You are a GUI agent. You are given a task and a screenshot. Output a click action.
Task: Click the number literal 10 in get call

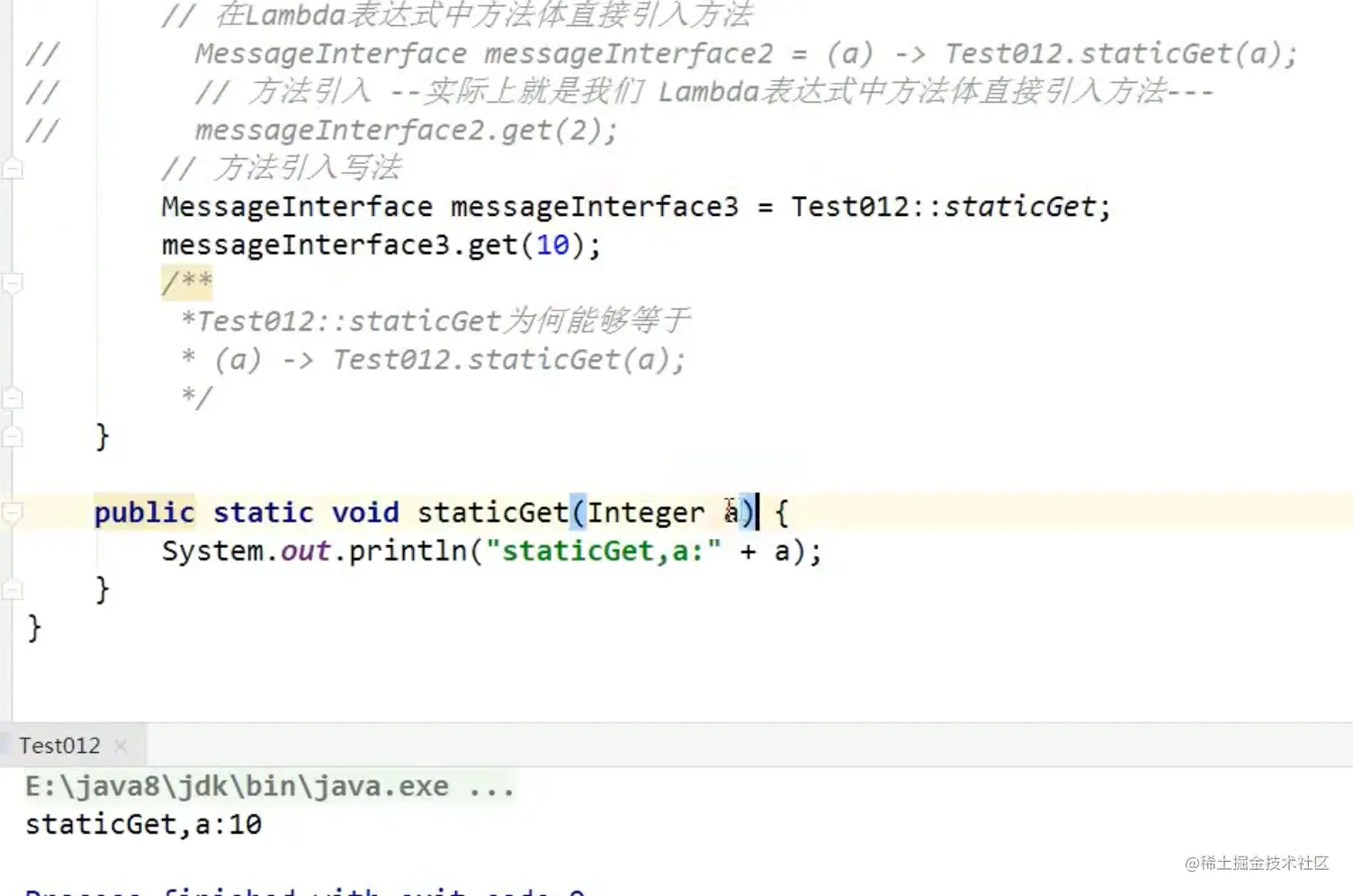[x=552, y=246]
